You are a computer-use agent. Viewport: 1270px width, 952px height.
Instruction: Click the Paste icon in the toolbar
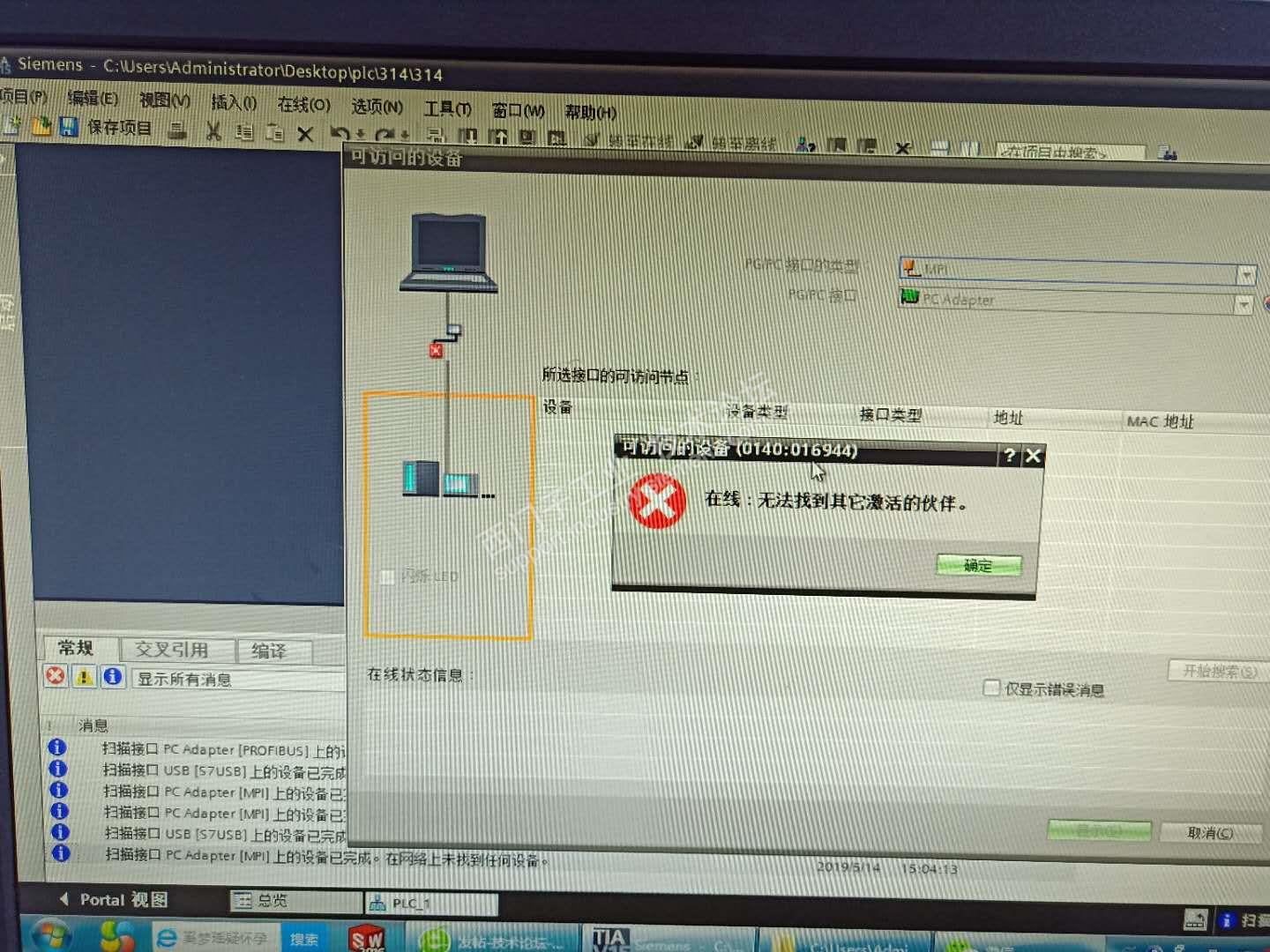(275, 133)
